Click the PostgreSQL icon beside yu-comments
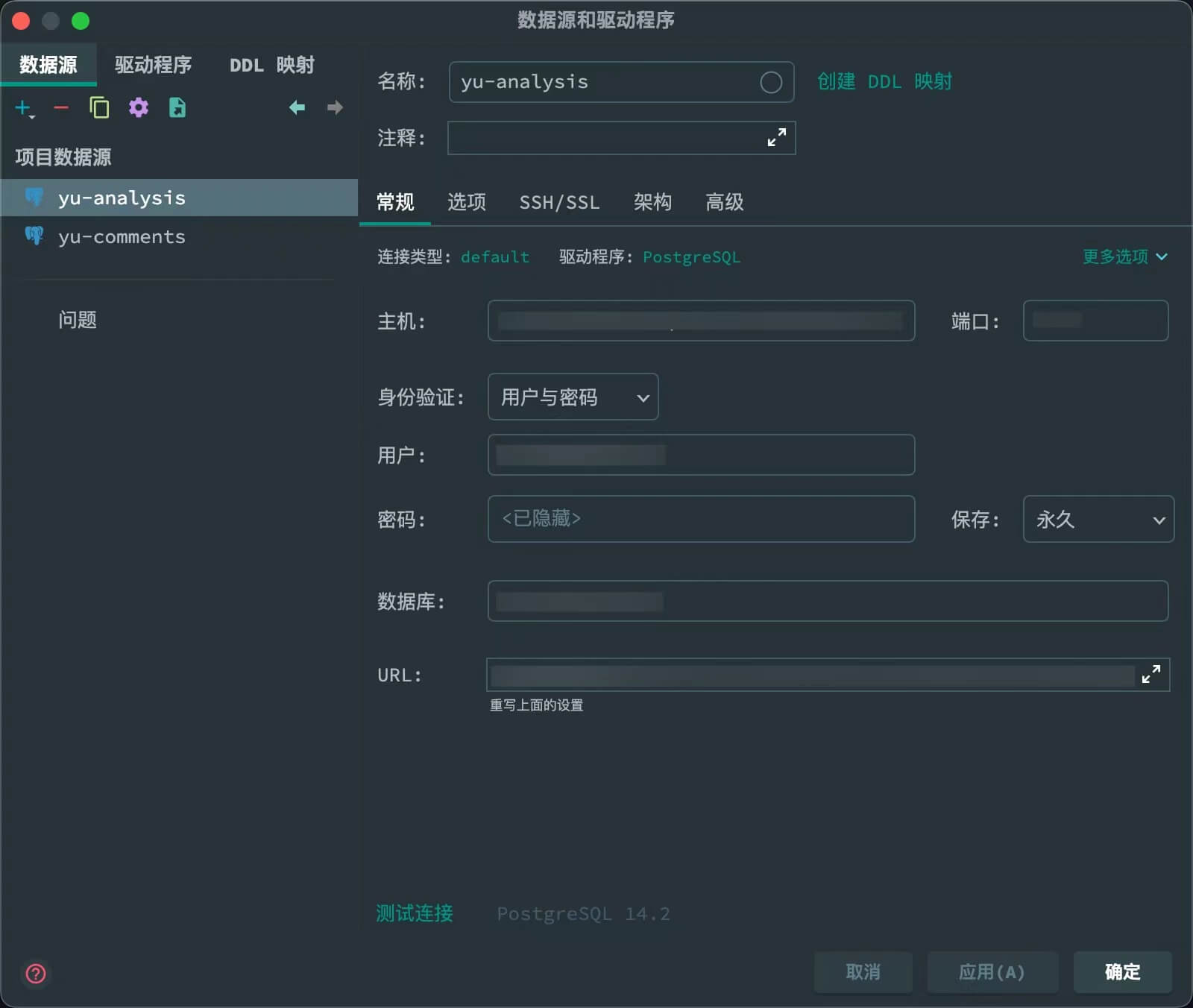 pyautogui.click(x=34, y=236)
